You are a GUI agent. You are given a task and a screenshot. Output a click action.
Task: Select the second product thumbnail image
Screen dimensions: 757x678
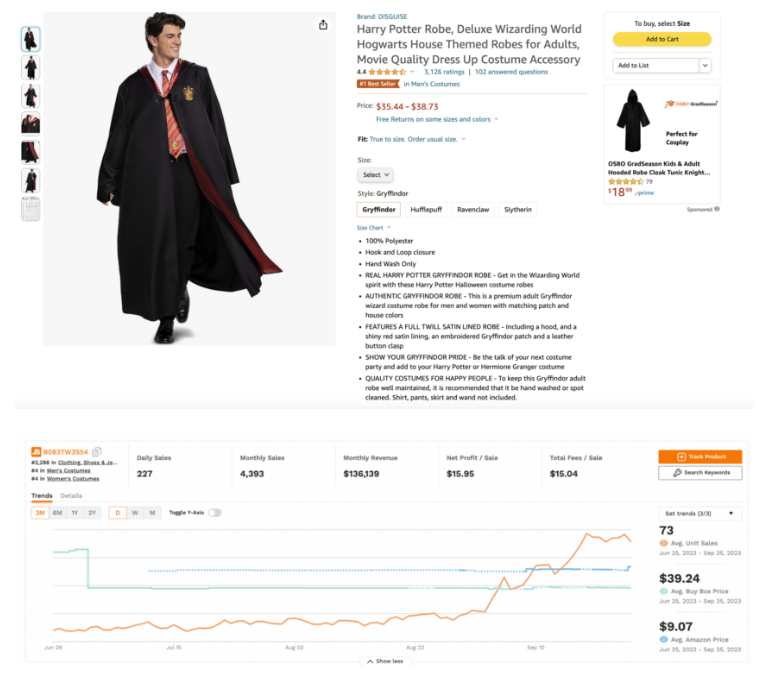tap(31, 68)
